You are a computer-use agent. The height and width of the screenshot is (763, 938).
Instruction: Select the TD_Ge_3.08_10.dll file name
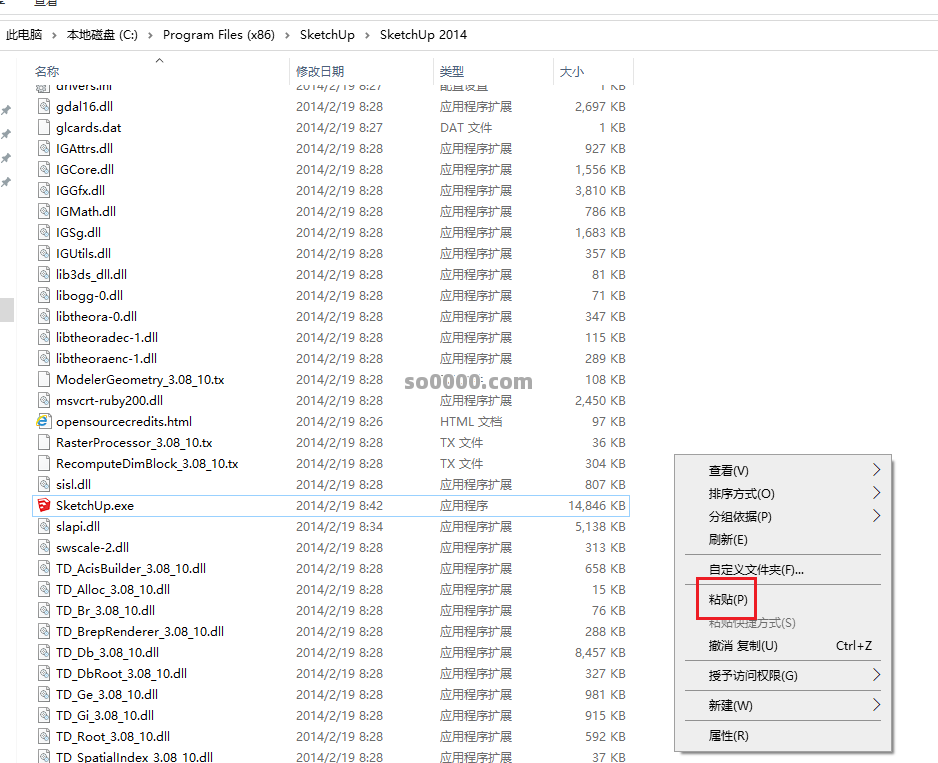(x=107, y=694)
